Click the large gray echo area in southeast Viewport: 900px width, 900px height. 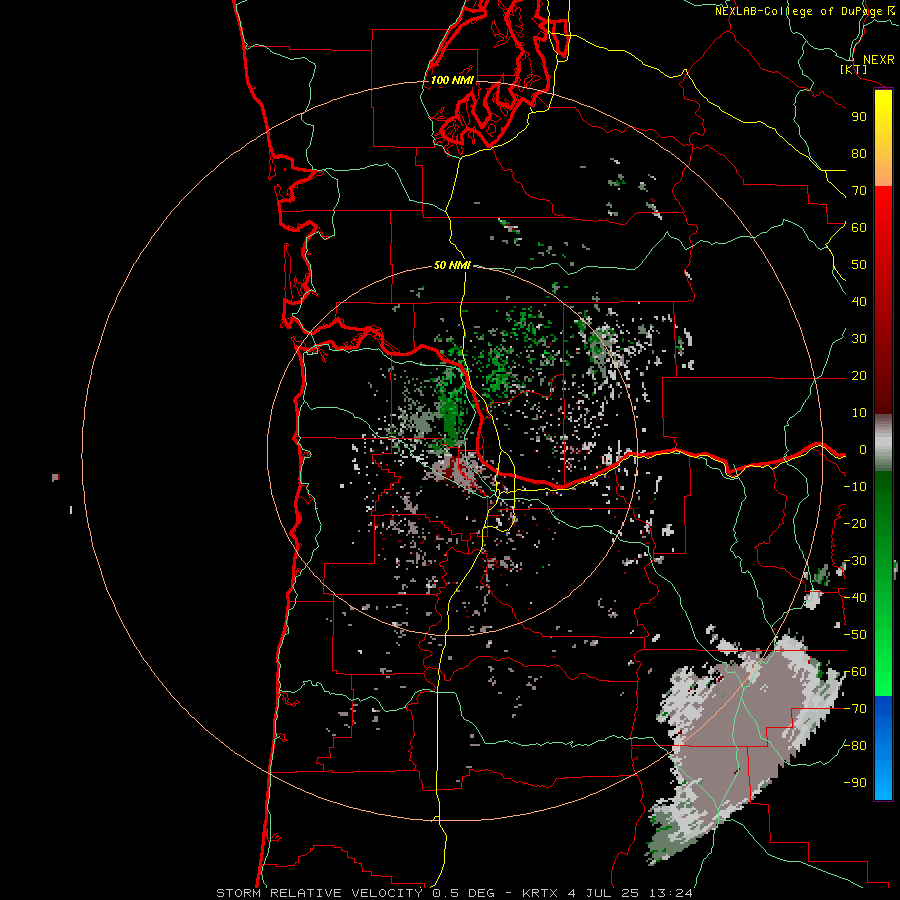(x=746, y=740)
